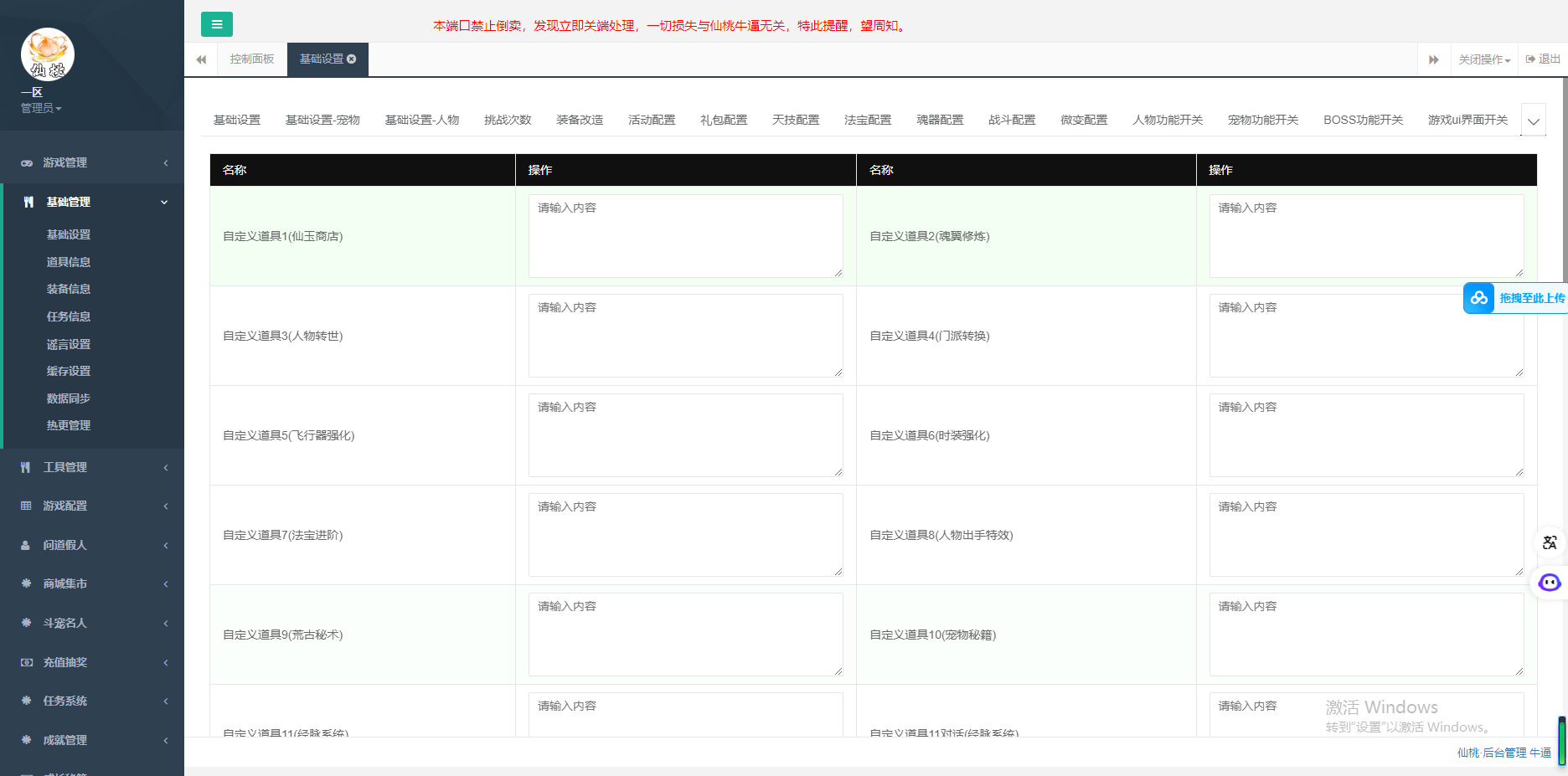
Task: Collapse the 基础管理 menu chevron
Action: pos(164,202)
